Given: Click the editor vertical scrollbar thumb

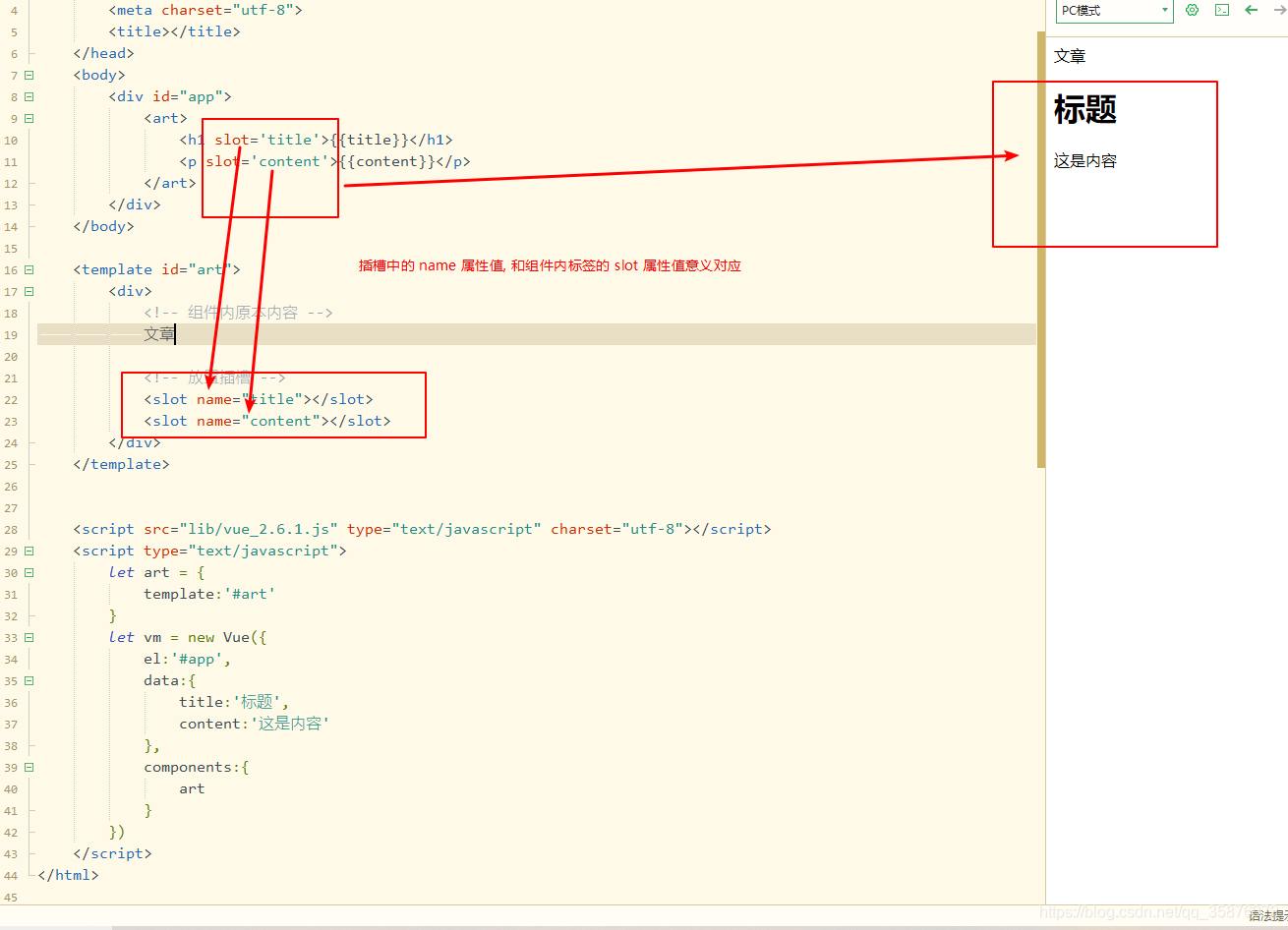Looking at the screenshot, I should coord(1041,250).
